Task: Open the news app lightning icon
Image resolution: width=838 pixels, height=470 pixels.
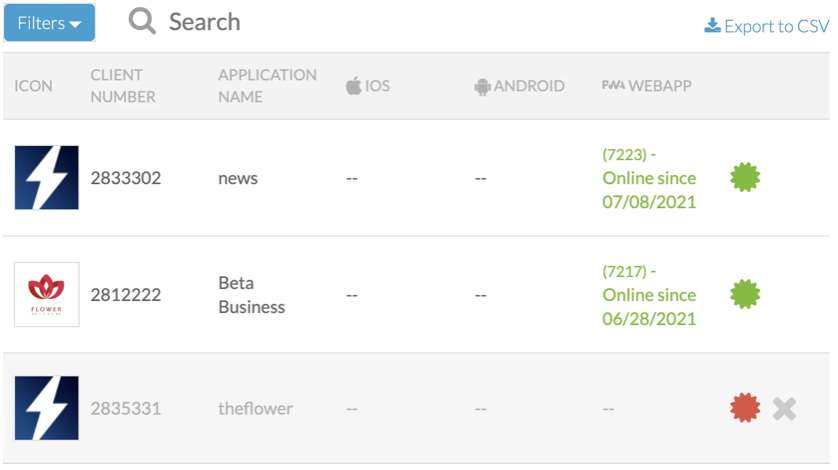Action: pyautogui.click(x=47, y=178)
